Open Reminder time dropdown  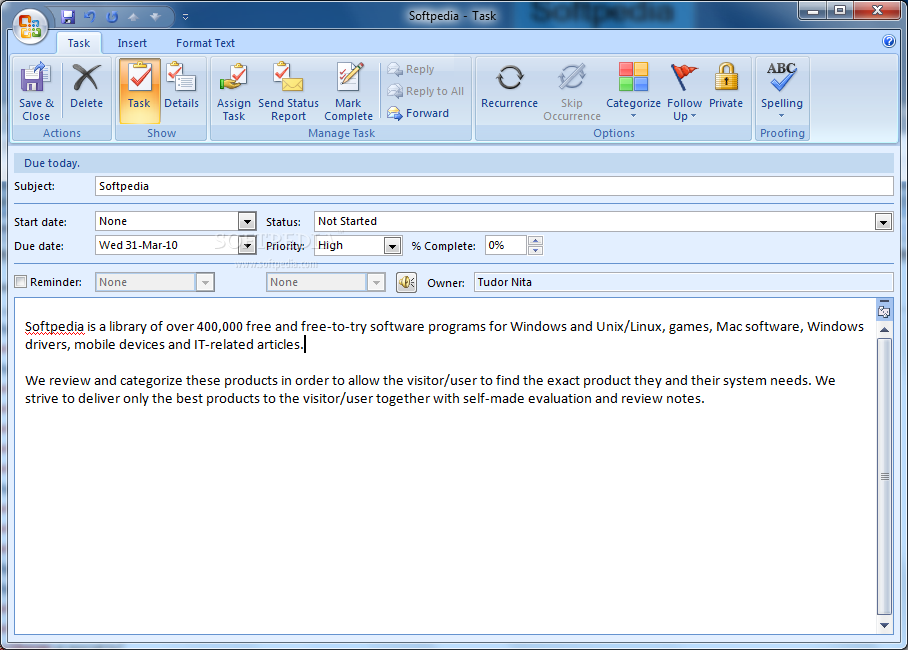click(376, 282)
